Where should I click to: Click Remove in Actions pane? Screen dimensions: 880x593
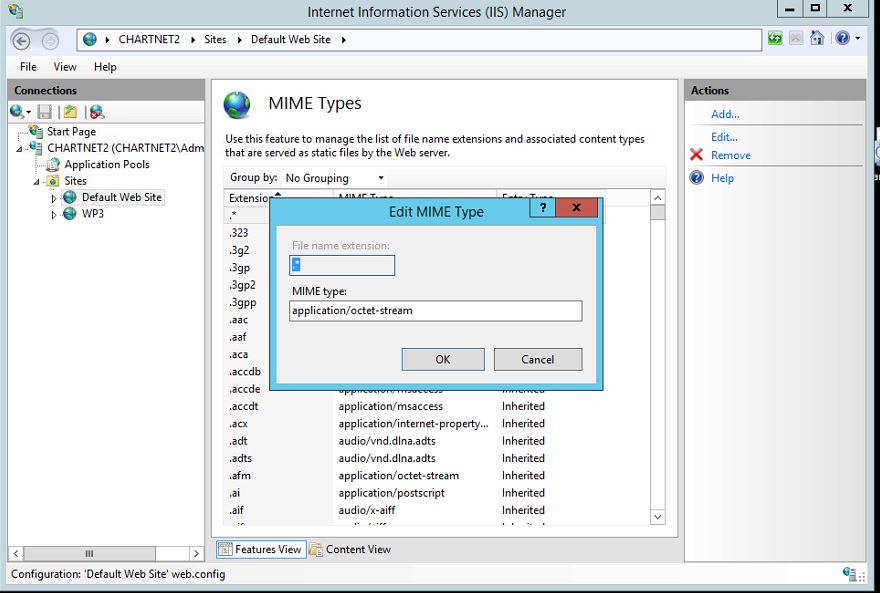731,155
